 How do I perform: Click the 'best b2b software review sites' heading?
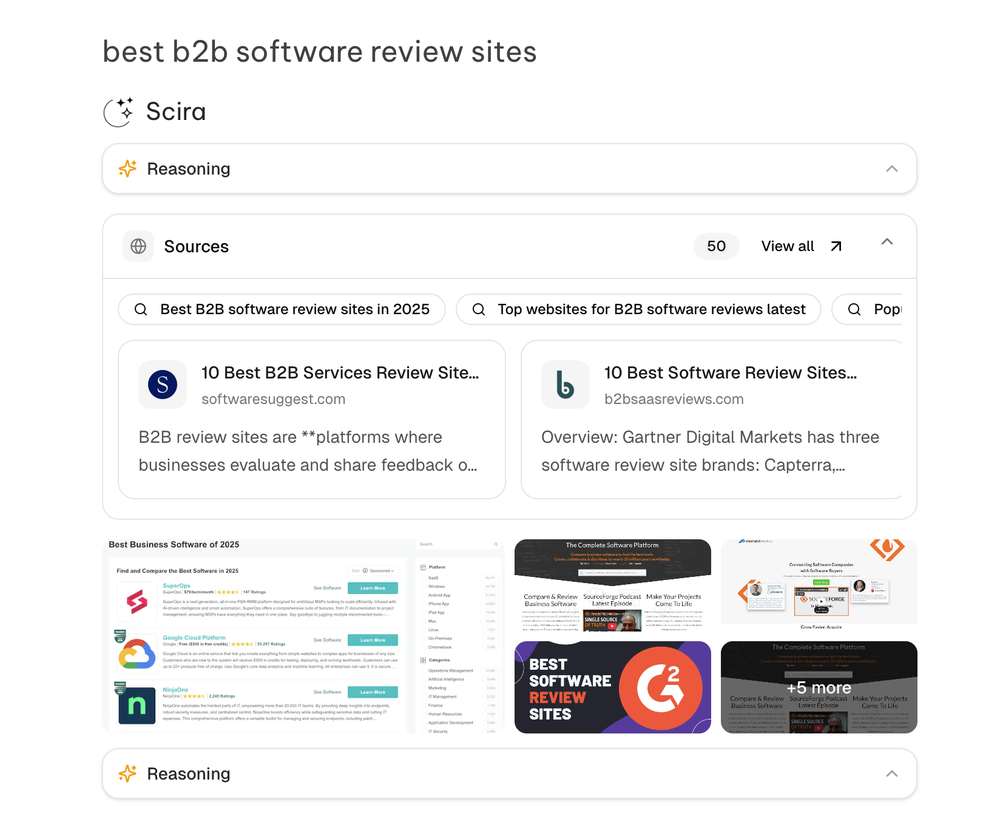tap(320, 52)
